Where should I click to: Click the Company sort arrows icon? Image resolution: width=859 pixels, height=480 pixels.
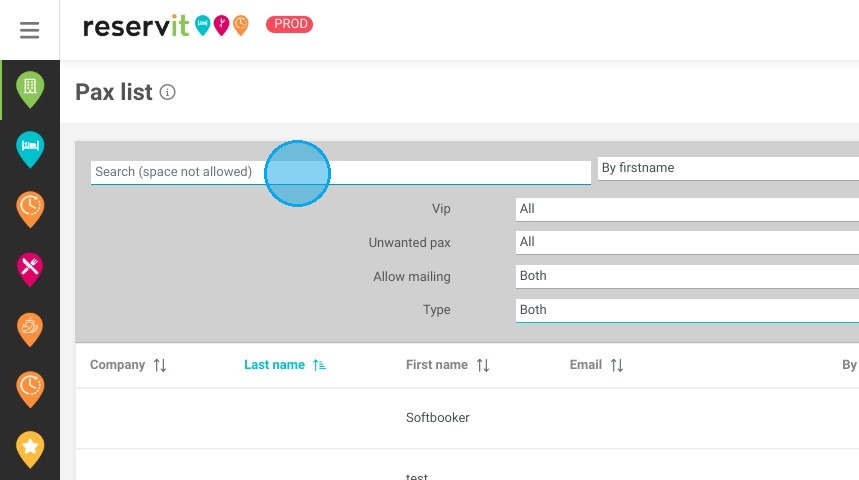pyautogui.click(x=160, y=365)
